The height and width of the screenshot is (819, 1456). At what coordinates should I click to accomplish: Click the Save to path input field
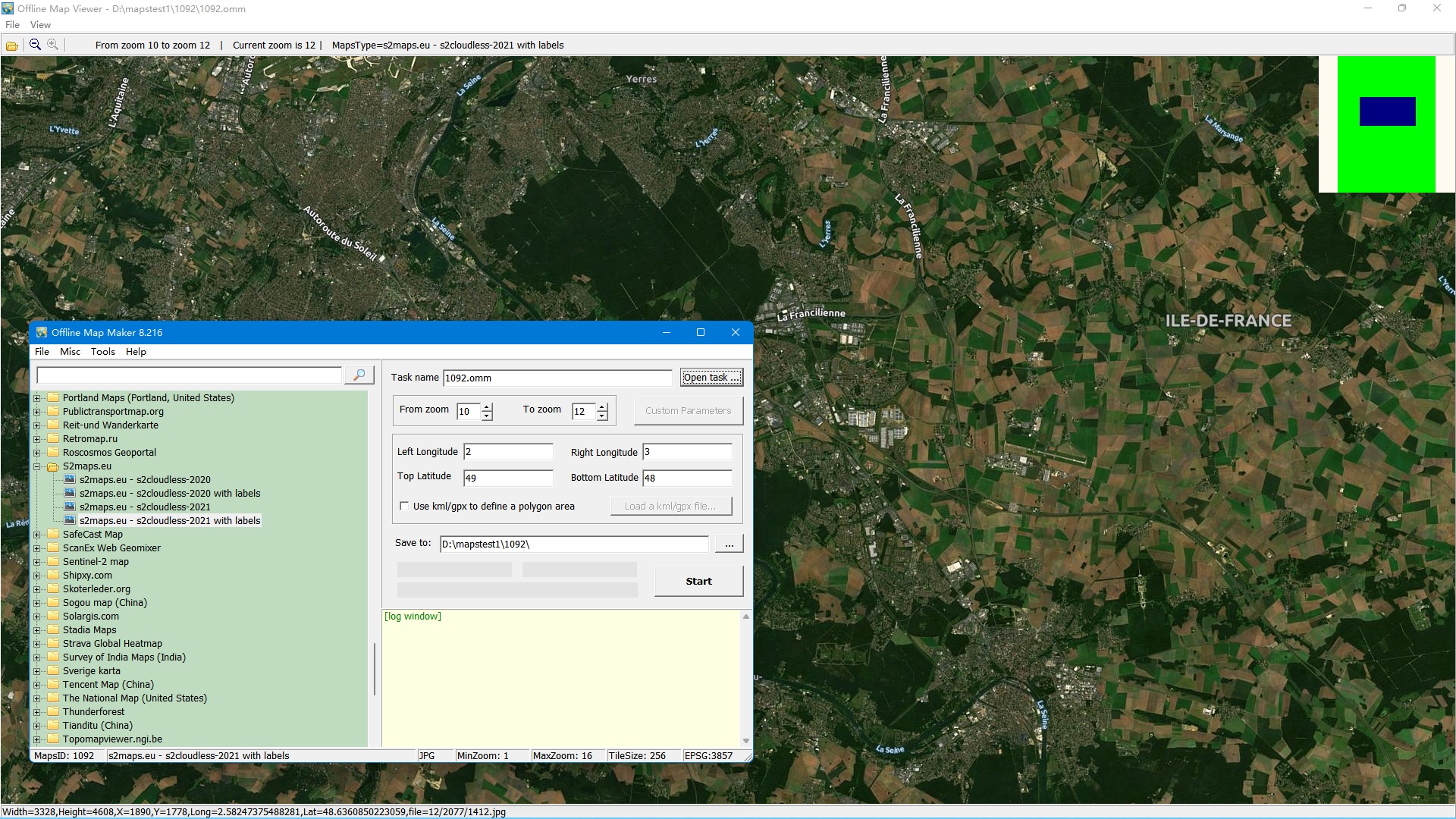click(574, 544)
